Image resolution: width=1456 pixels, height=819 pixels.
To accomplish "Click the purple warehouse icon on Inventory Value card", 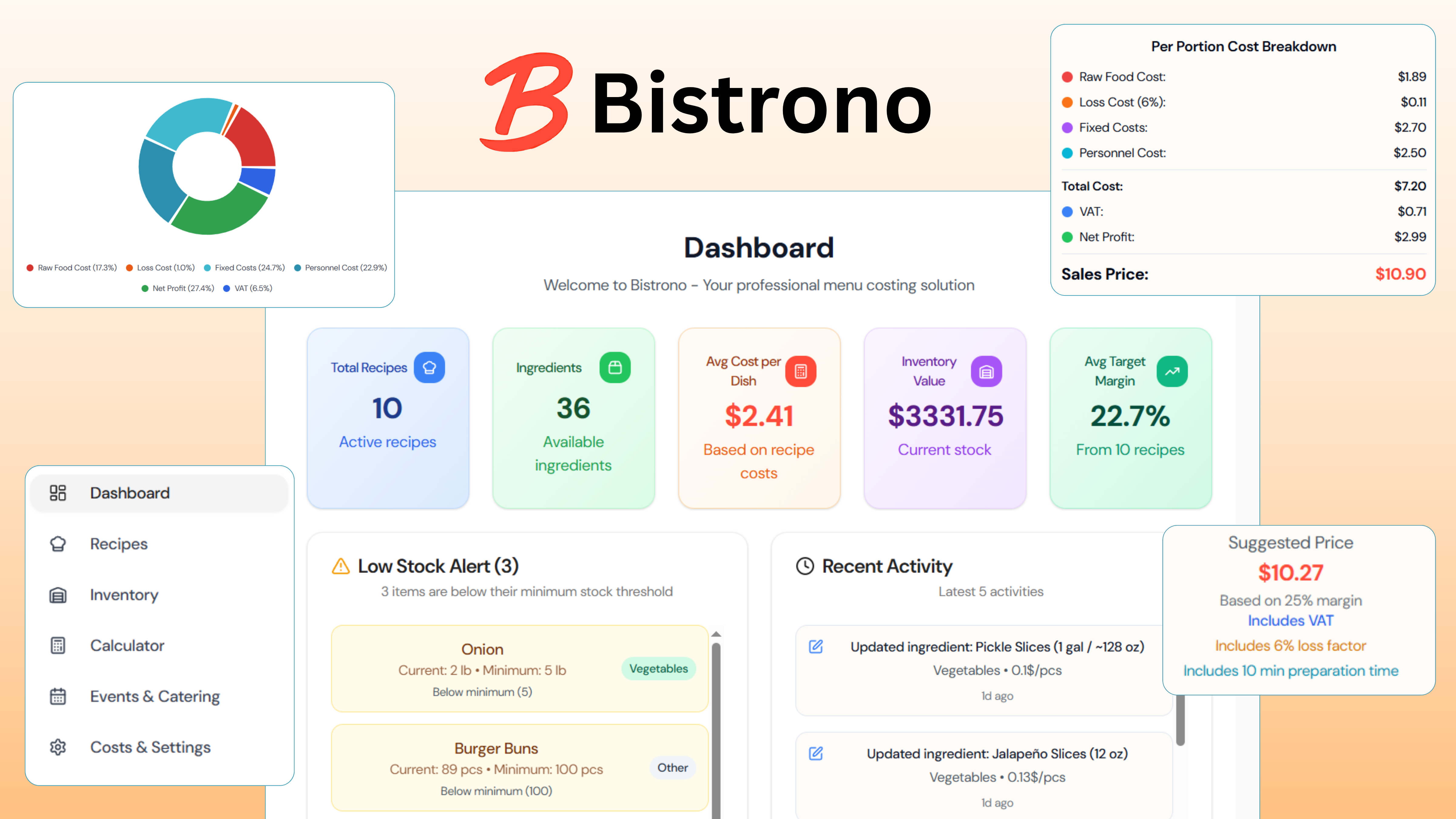I will (x=986, y=371).
